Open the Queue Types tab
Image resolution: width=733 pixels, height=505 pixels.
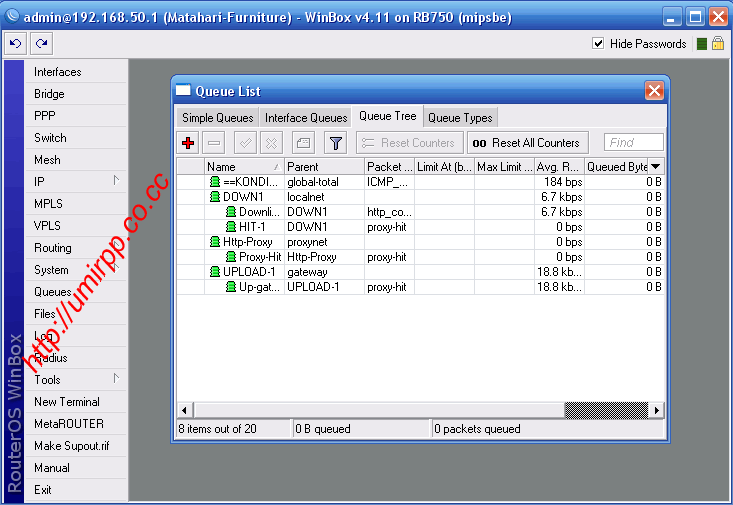460,117
